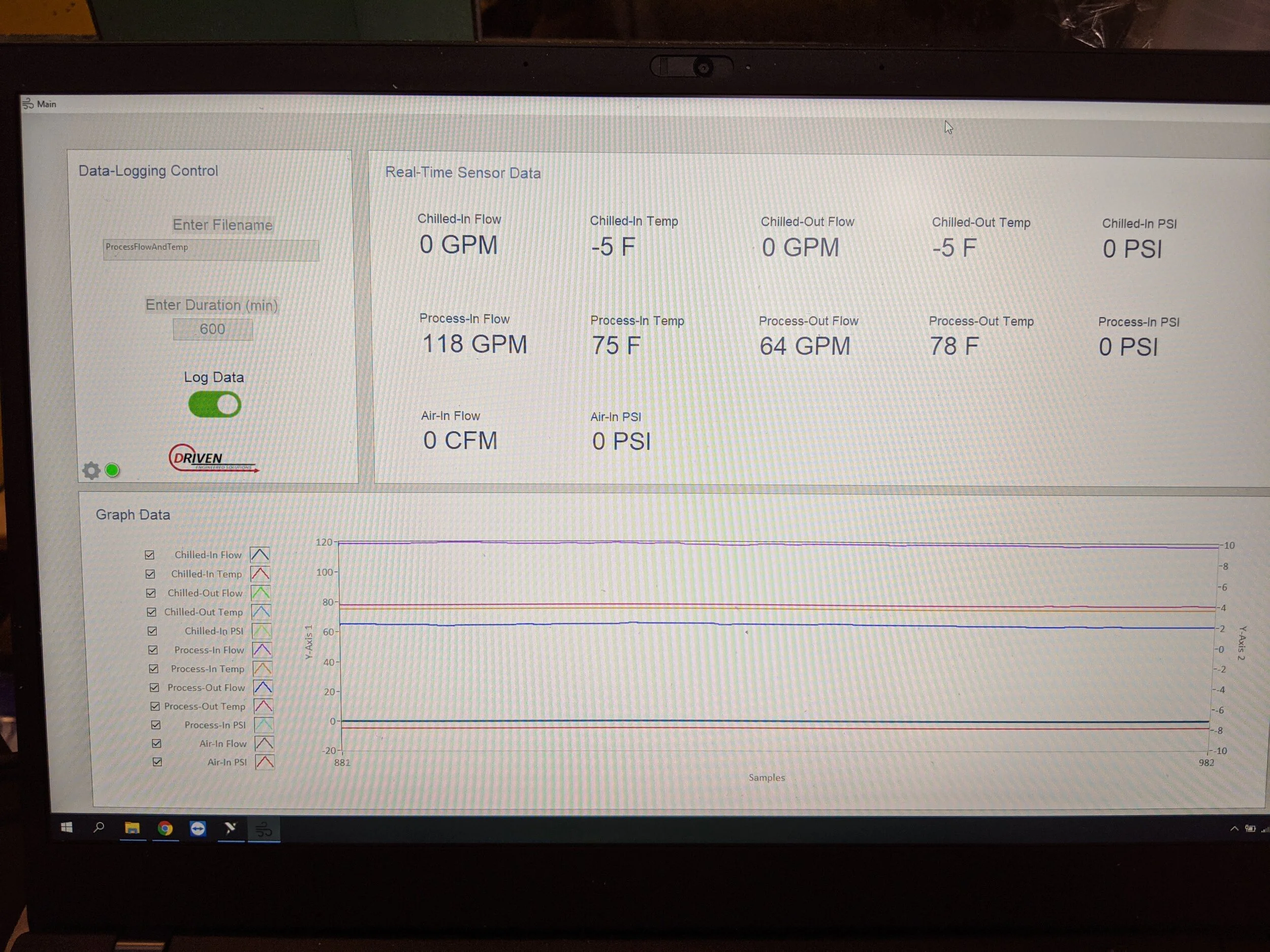
Task: Open the settings gear icon
Action: click(91, 471)
